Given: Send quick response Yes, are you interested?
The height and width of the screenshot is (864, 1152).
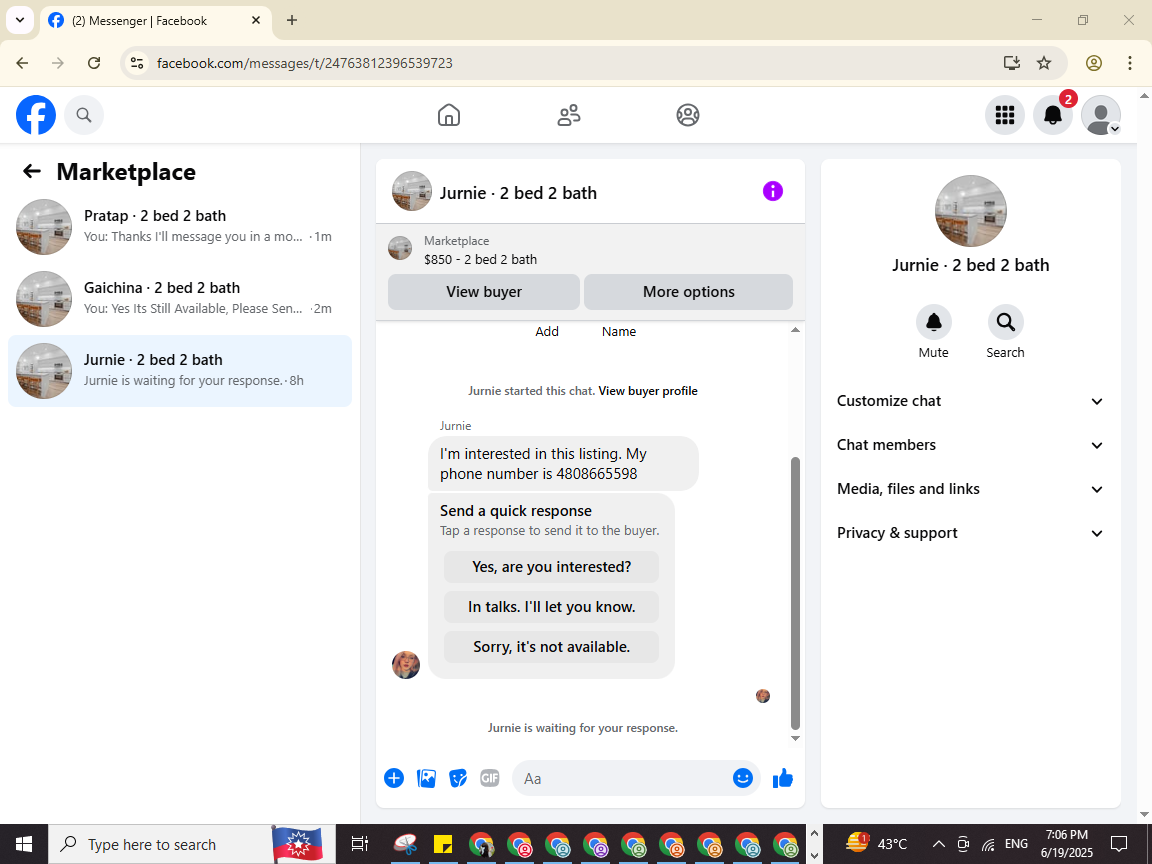Looking at the screenshot, I should (x=551, y=566).
